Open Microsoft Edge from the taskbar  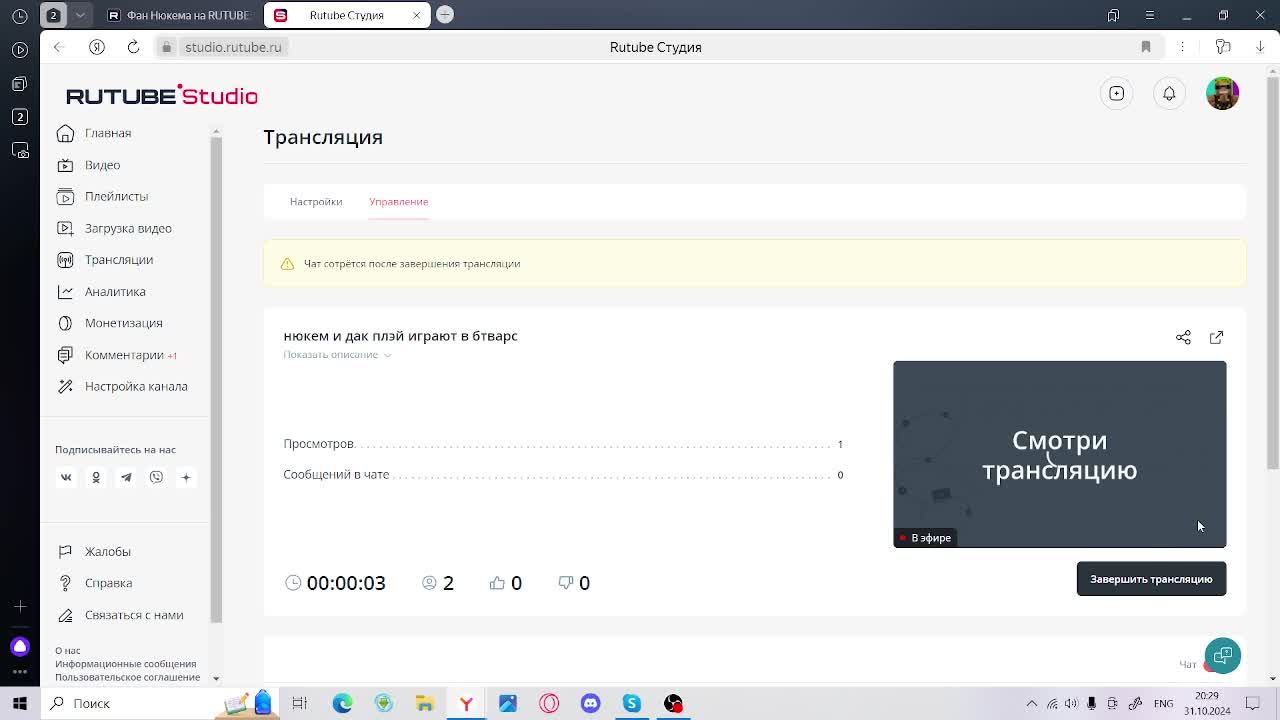[342, 703]
